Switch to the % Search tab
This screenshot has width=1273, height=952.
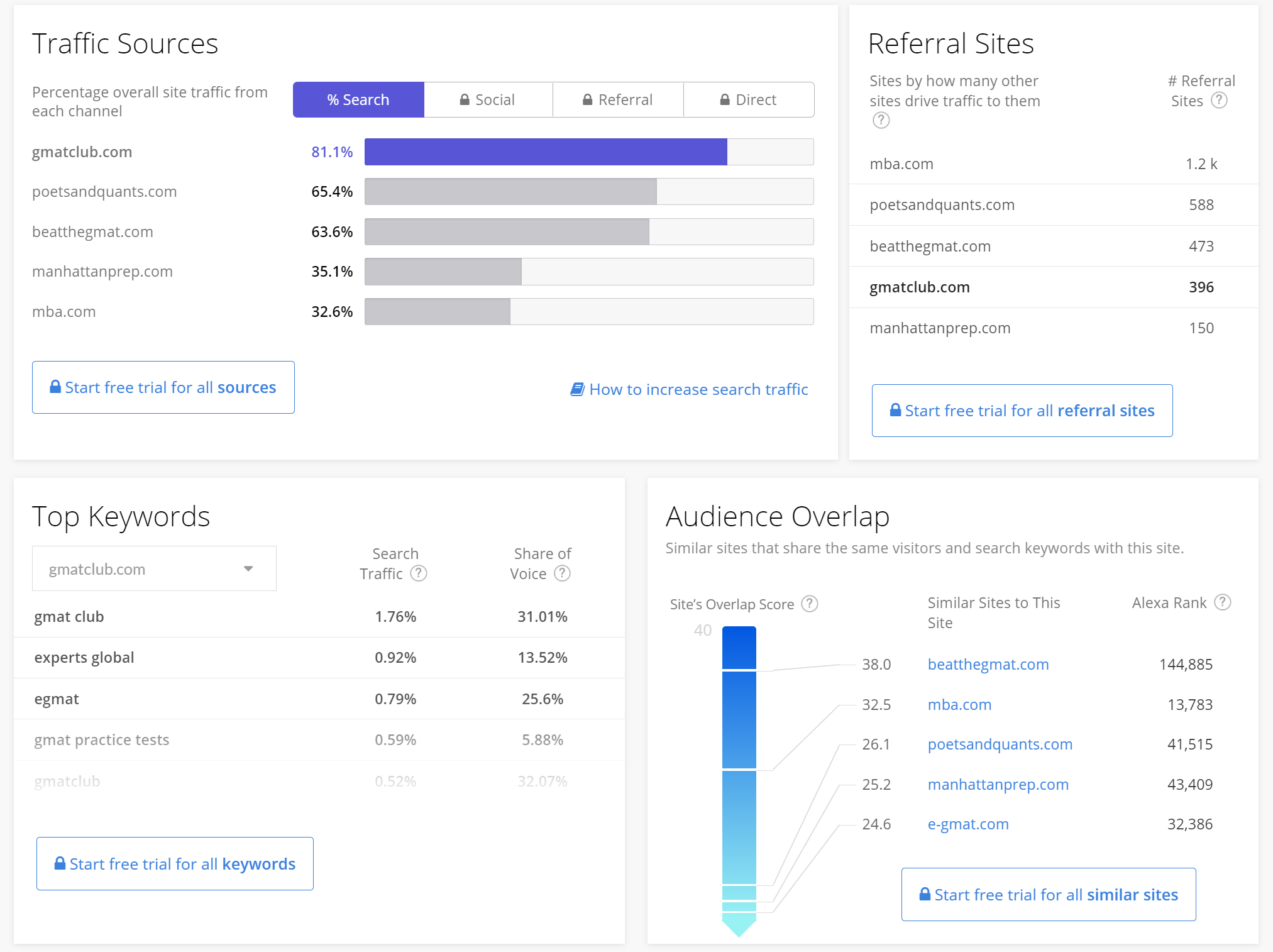358,100
